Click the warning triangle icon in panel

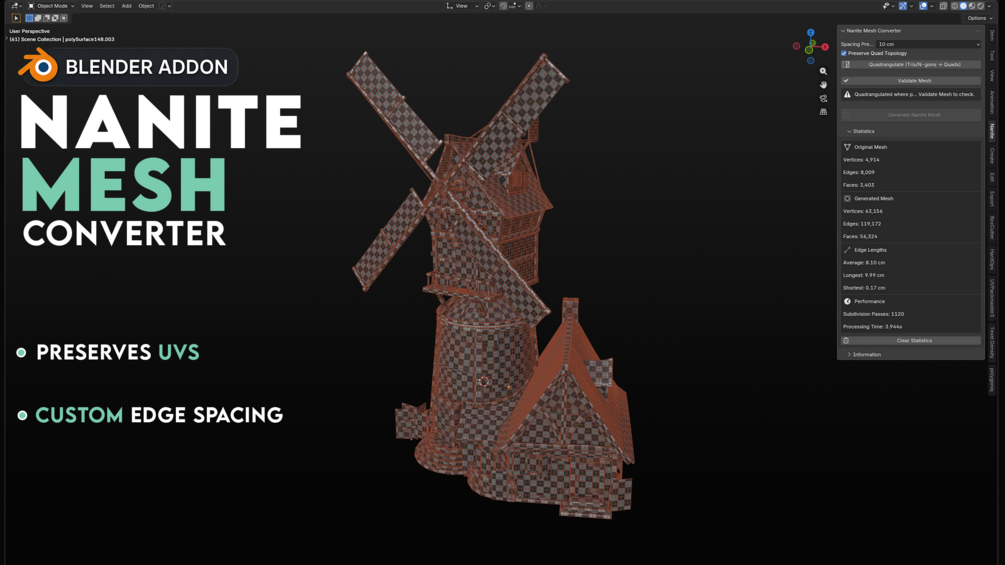847,94
